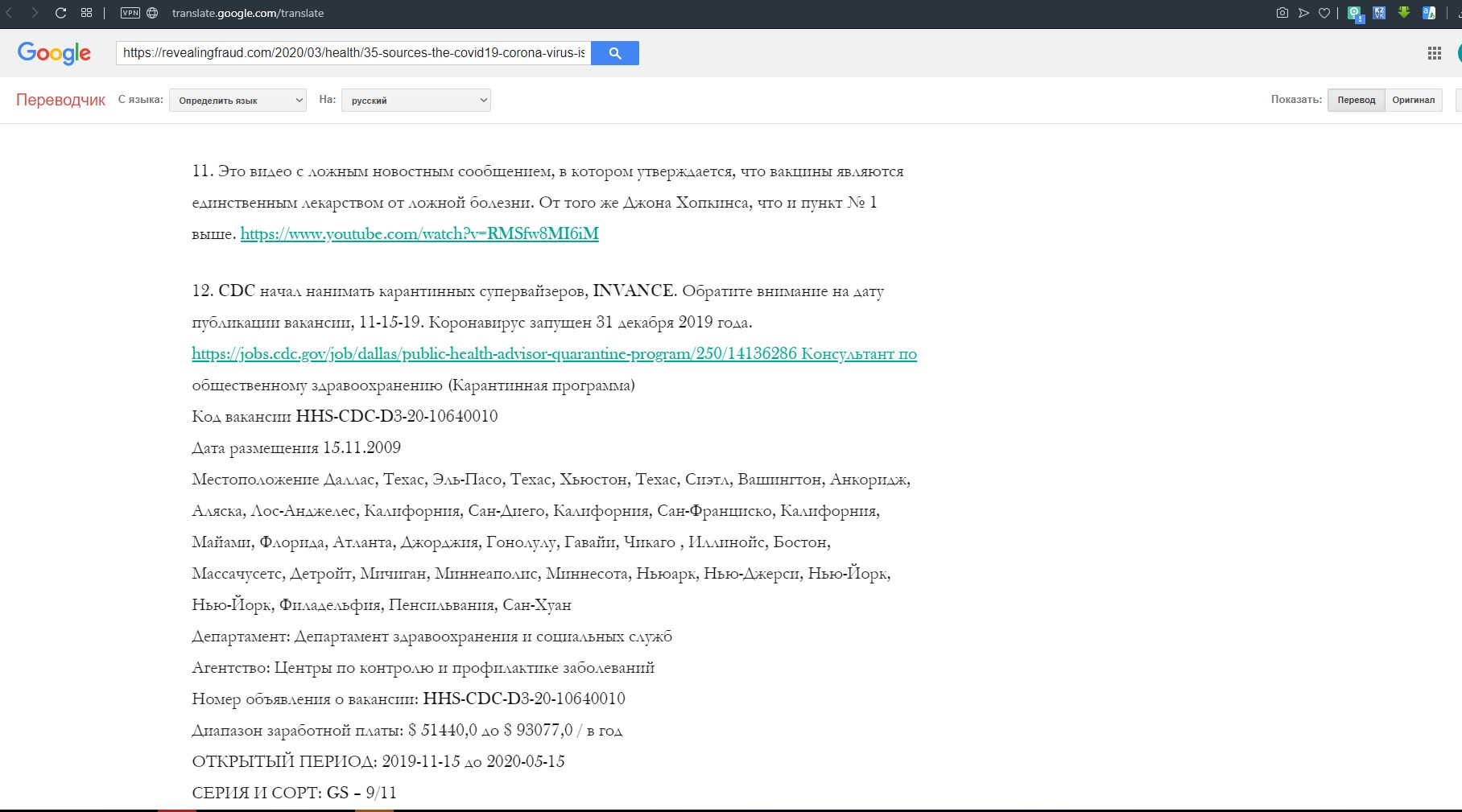
Task: Open the Переводчик link
Action: tap(60, 100)
